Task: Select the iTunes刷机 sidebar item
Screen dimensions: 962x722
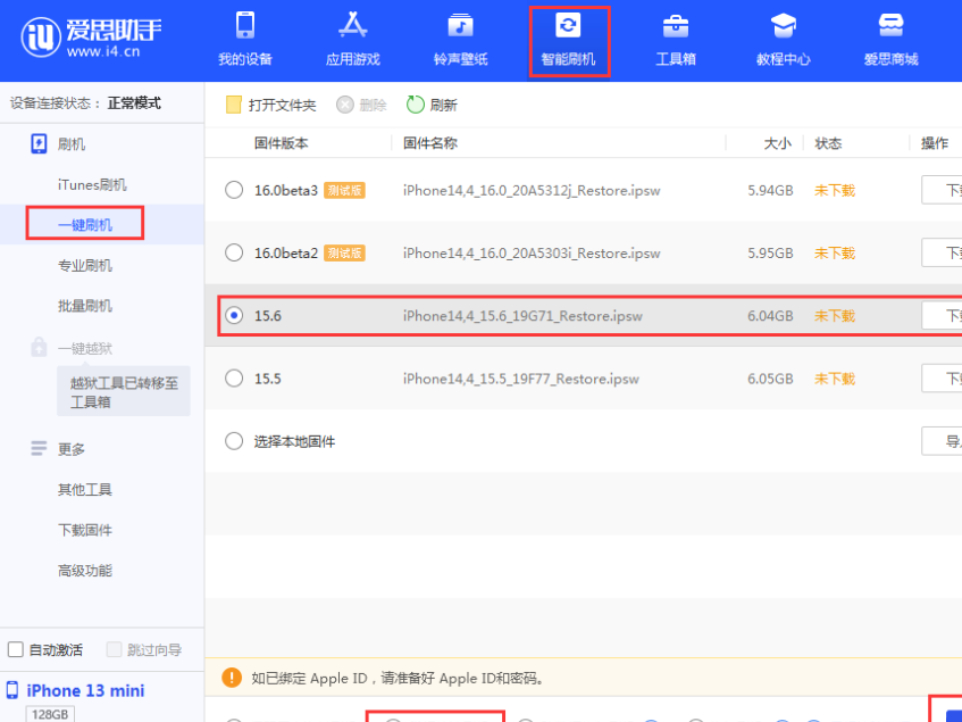Action: click(92, 185)
